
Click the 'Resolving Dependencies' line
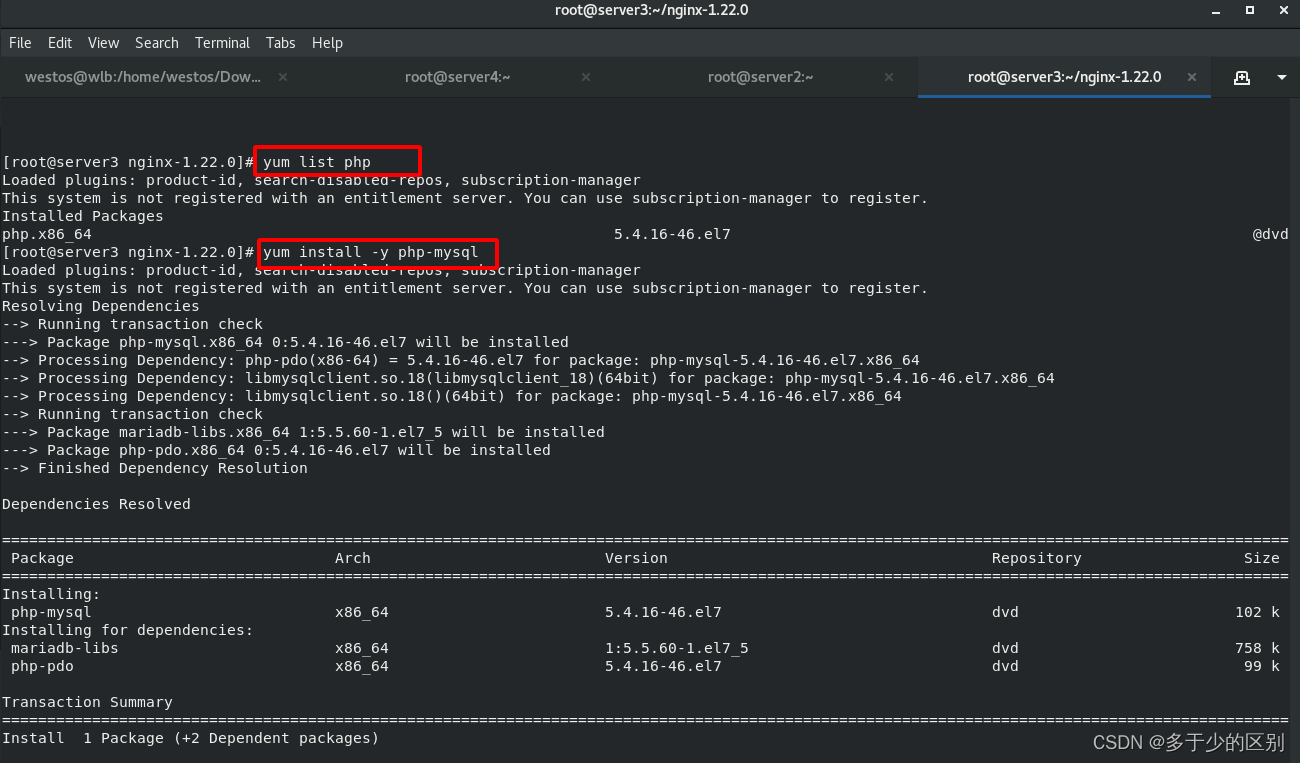point(101,306)
